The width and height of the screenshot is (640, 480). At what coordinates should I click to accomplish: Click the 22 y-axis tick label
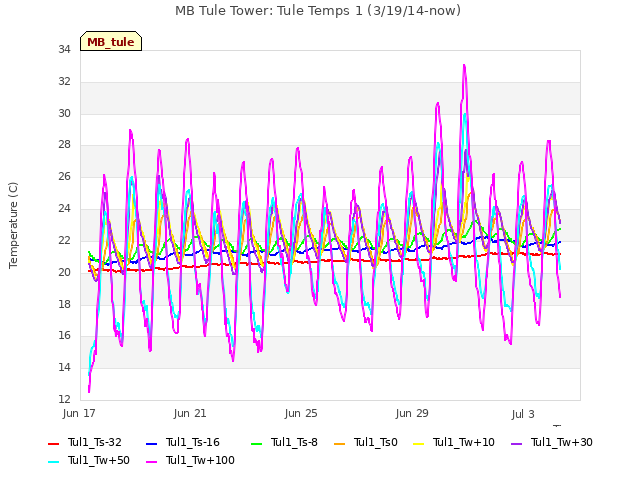click(x=64, y=240)
